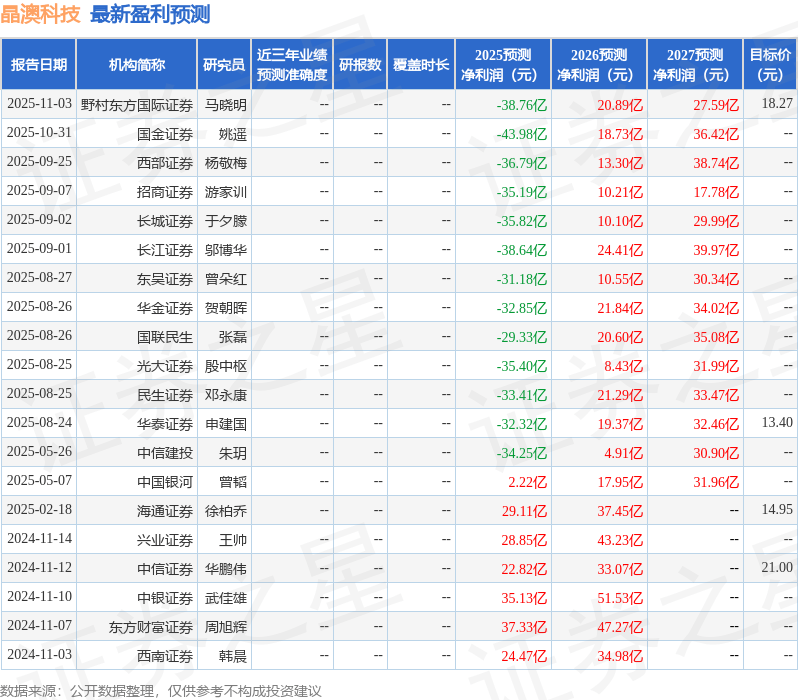The height and width of the screenshot is (700, 798).
Task: Select the 近三年业绩预测准确度 column header
Action: click(x=291, y=65)
